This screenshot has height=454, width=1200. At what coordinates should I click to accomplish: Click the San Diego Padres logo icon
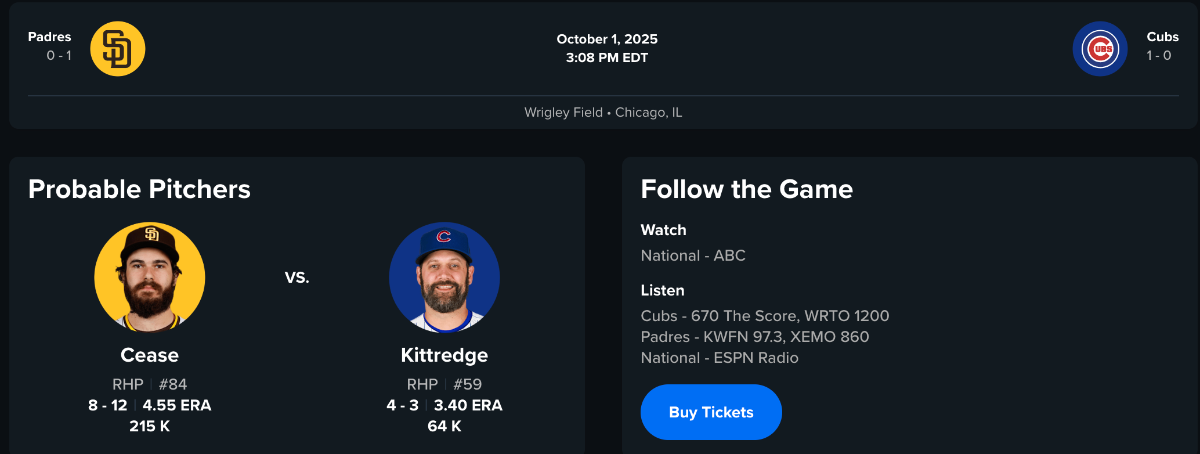point(118,48)
